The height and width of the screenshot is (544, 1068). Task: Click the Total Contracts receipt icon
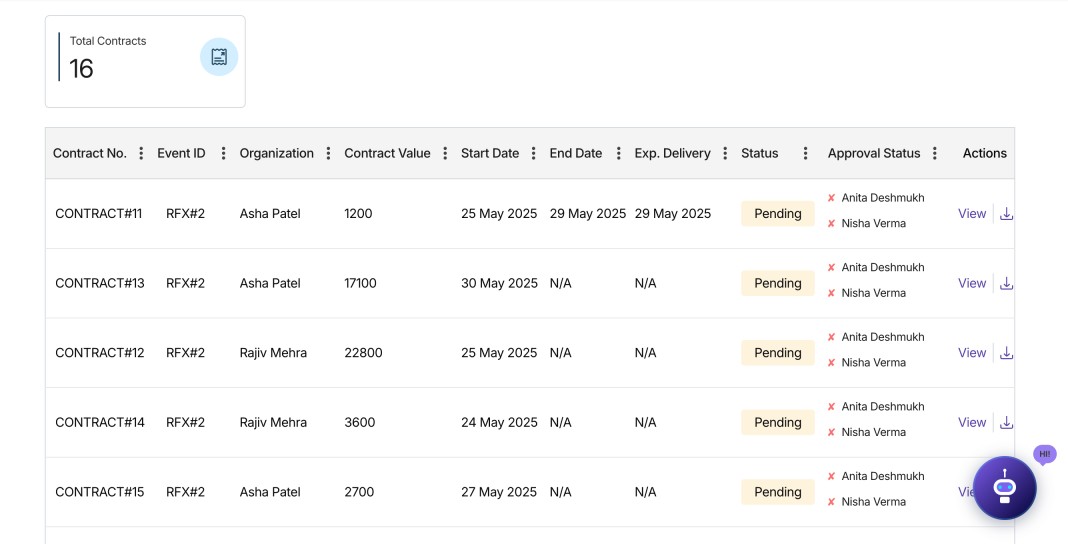click(x=219, y=57)
